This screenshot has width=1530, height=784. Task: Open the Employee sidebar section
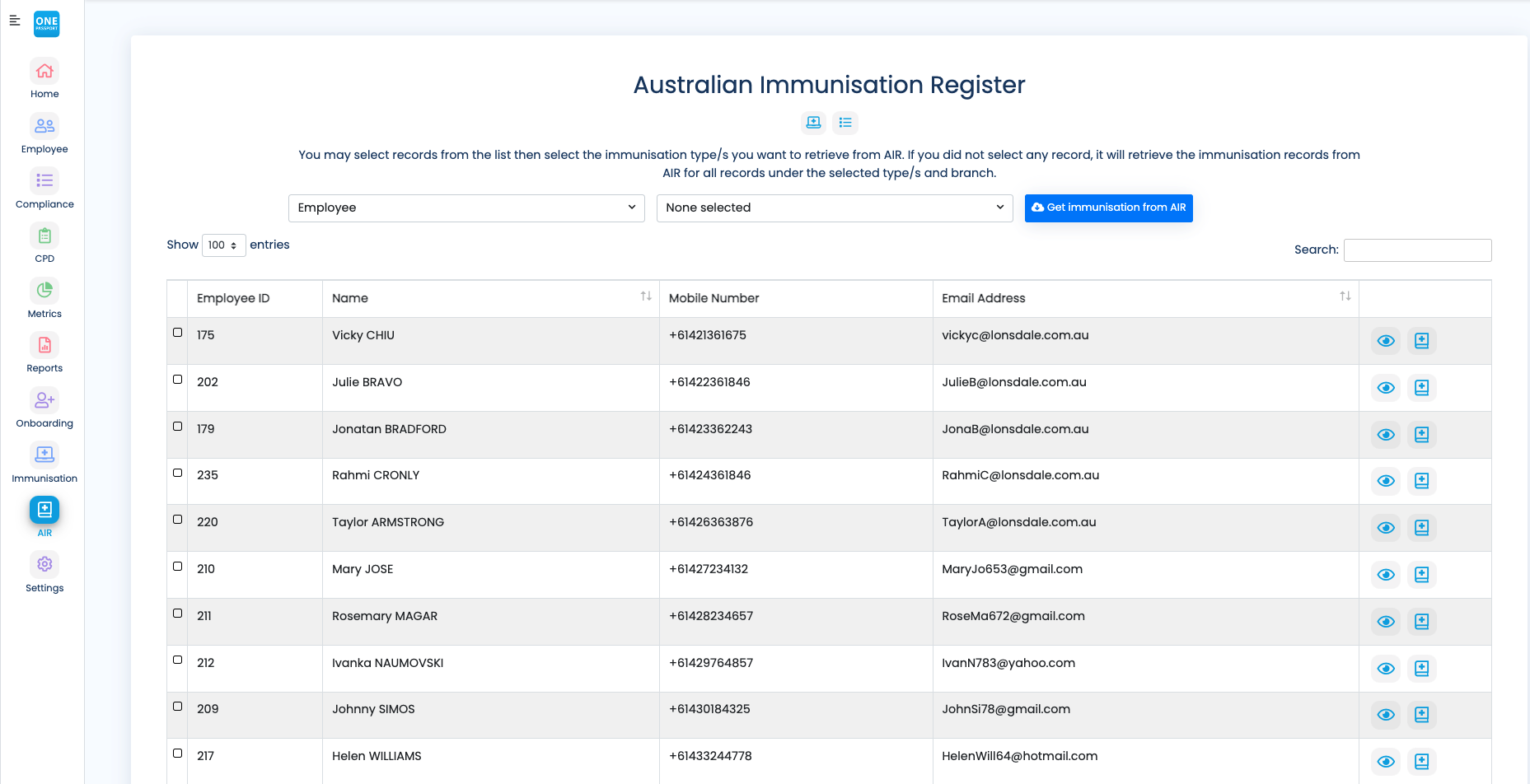(44, 134)
